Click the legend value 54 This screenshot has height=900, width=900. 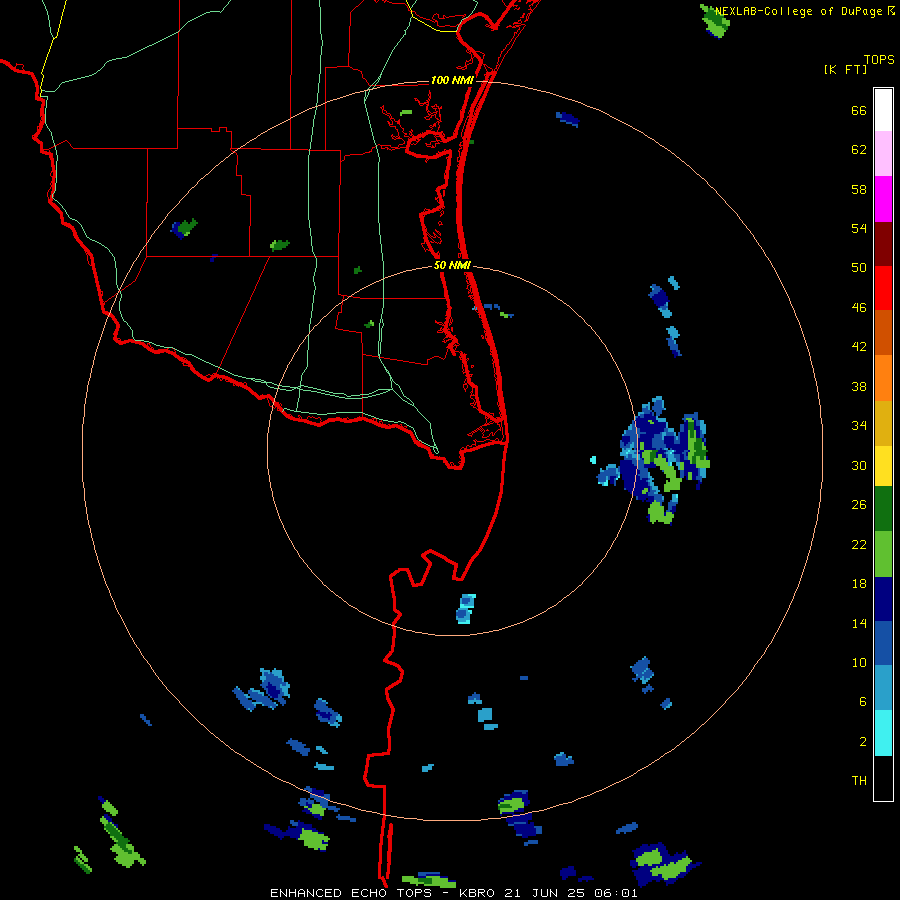pyautogui.click(x=859, y=228)
